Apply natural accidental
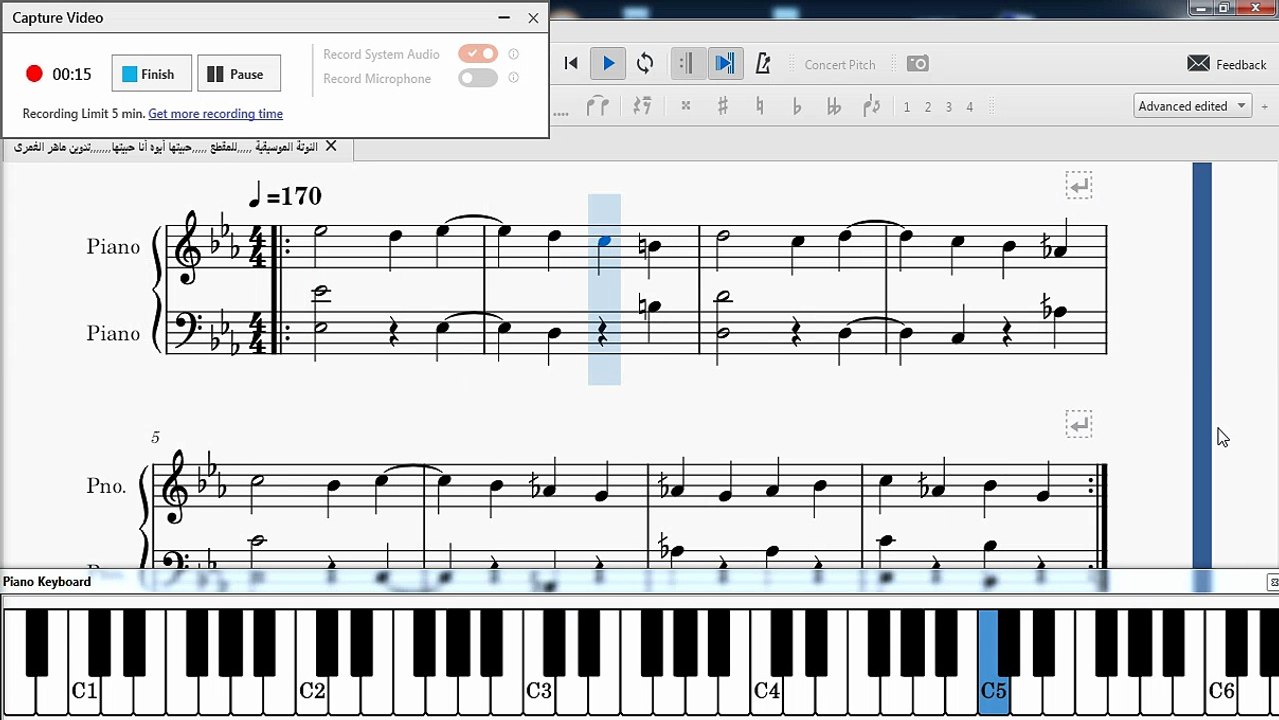The width and height of the screenshot is (1279, 720). (x=760, y=106)
